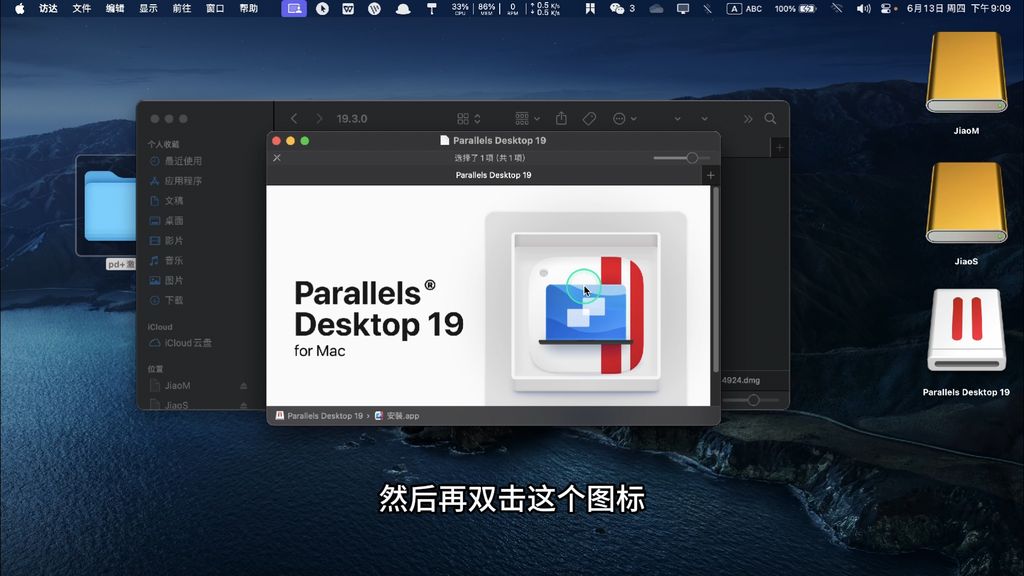
Task: Open the 编辑 menu
Action: point(115,8)
